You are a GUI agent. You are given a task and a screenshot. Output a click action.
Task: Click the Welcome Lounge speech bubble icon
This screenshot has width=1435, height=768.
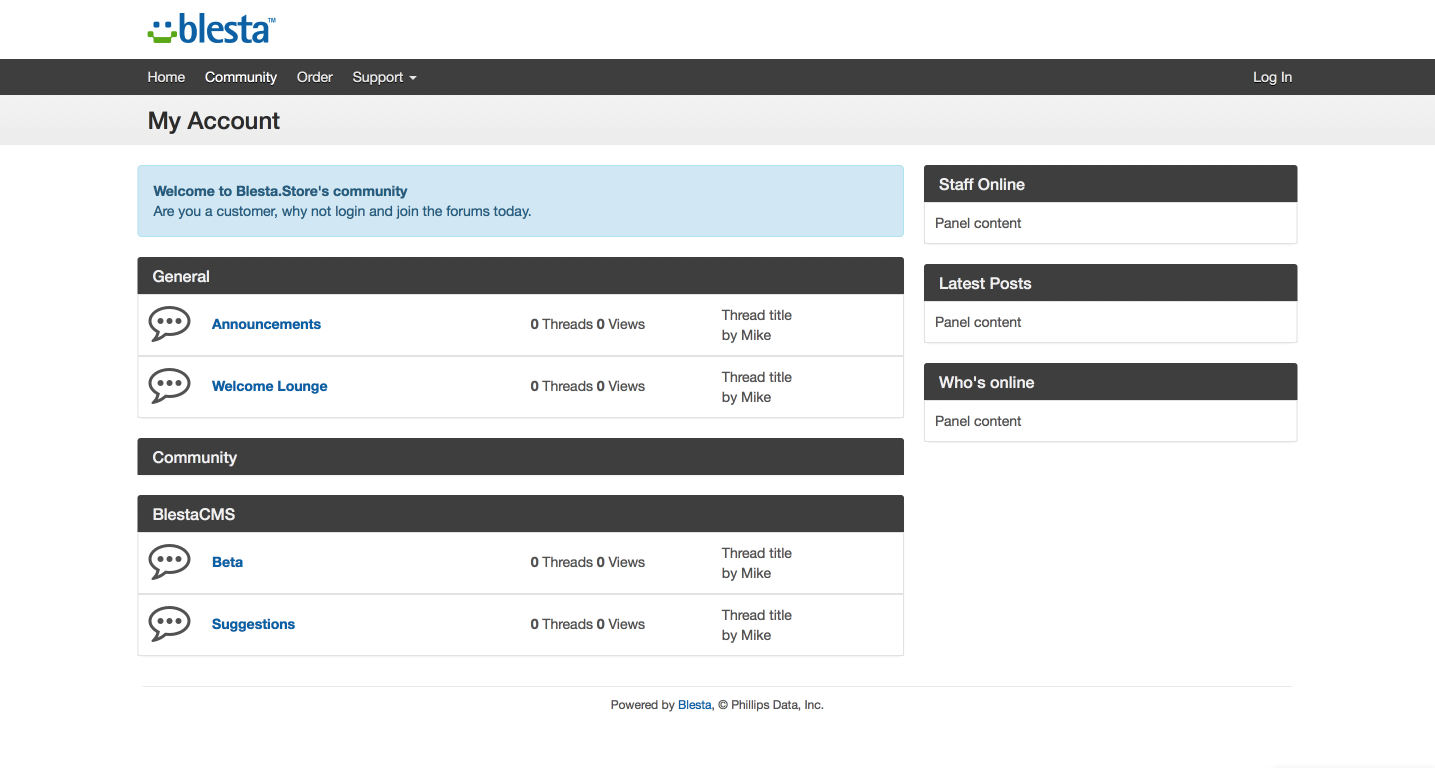coord(169,386)
